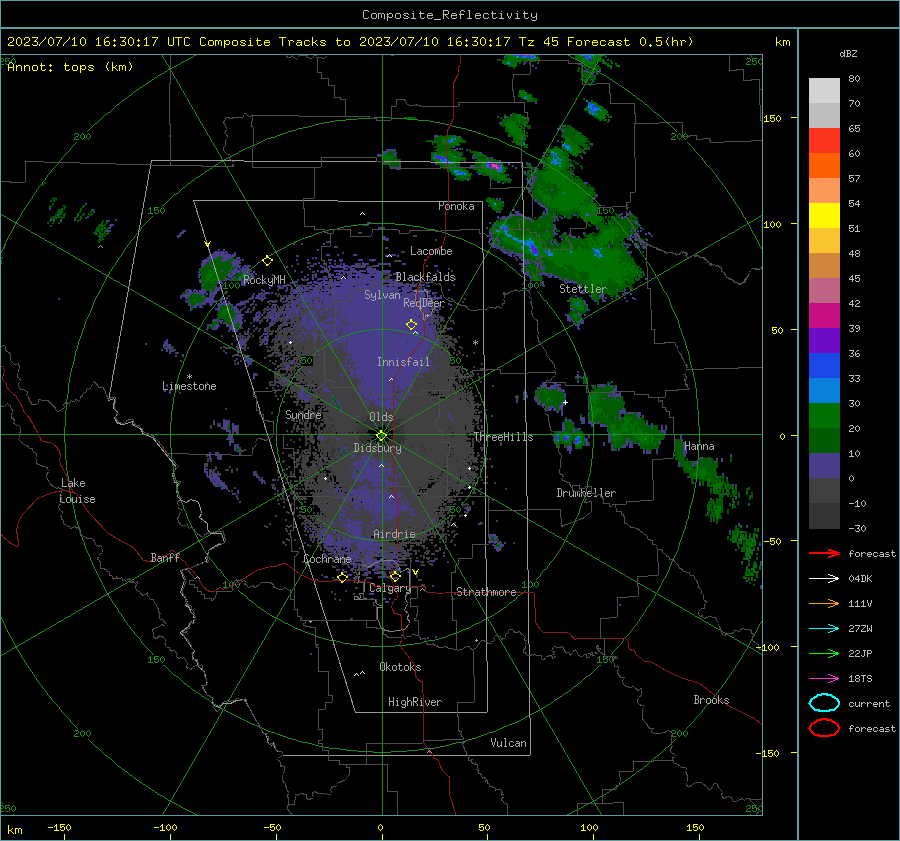Click the Olds label
The height and width of the screenshot is (841, 900).
coord(381,417)
